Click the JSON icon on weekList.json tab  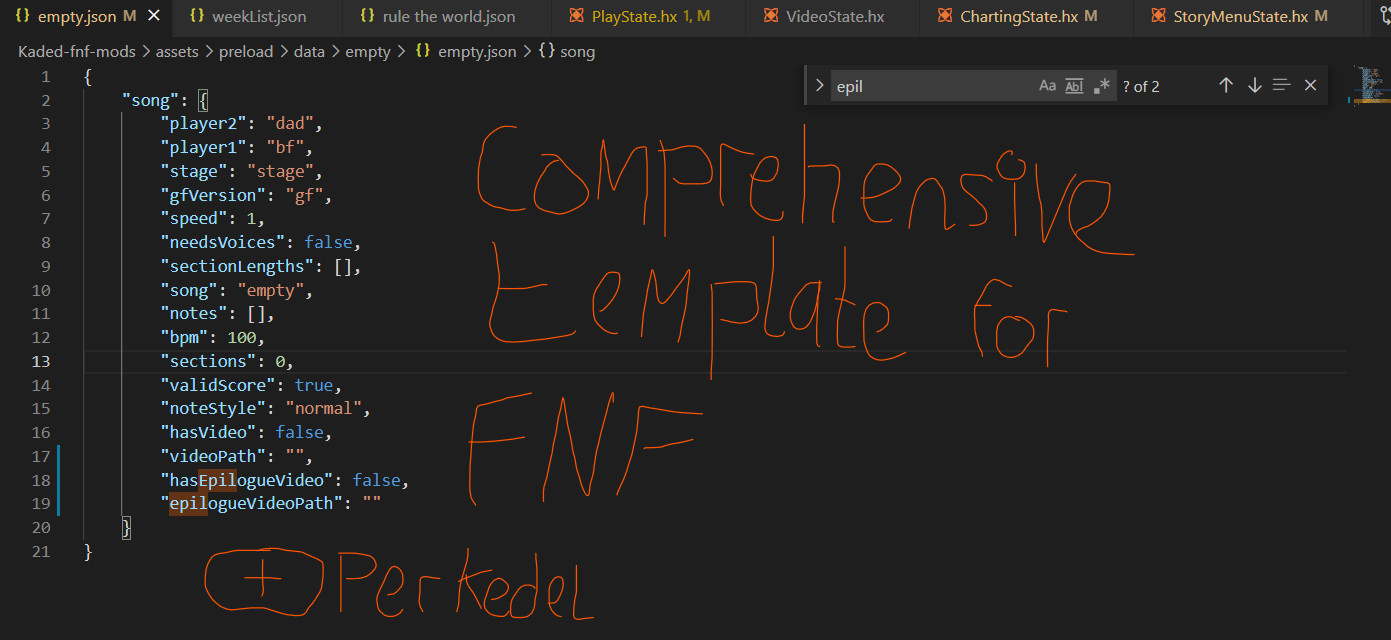(x=196, y=16)
